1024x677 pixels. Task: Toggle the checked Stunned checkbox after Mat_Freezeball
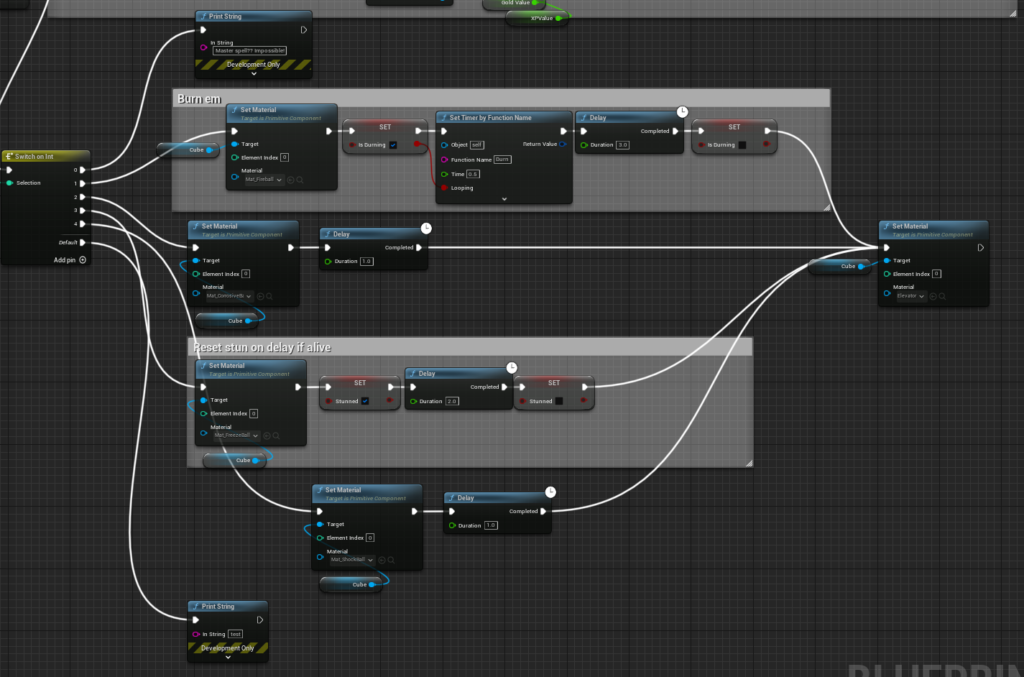tap(364, 401)
